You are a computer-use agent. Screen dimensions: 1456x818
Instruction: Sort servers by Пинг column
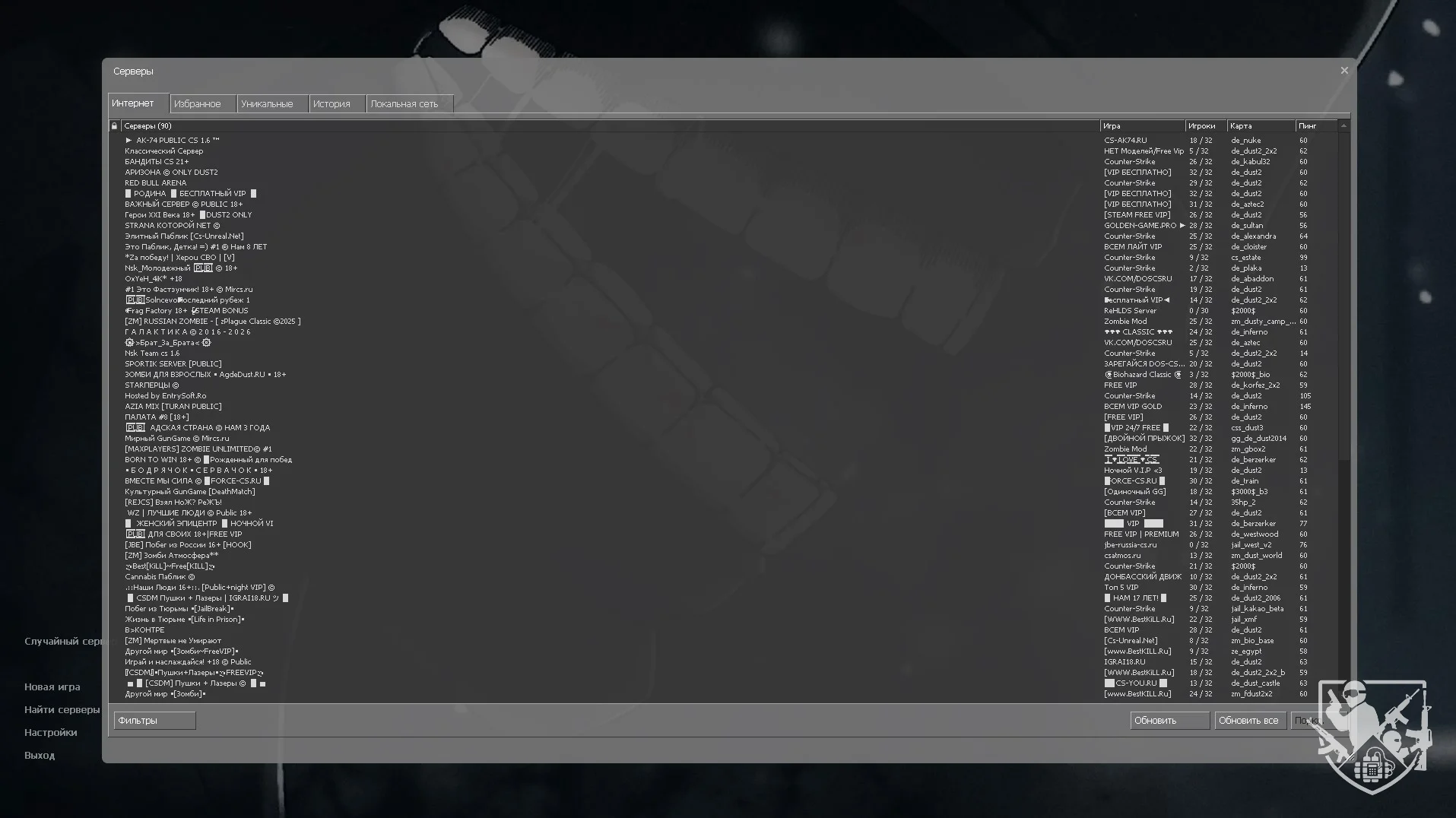pyautogui.click(x=1314, y=126)
